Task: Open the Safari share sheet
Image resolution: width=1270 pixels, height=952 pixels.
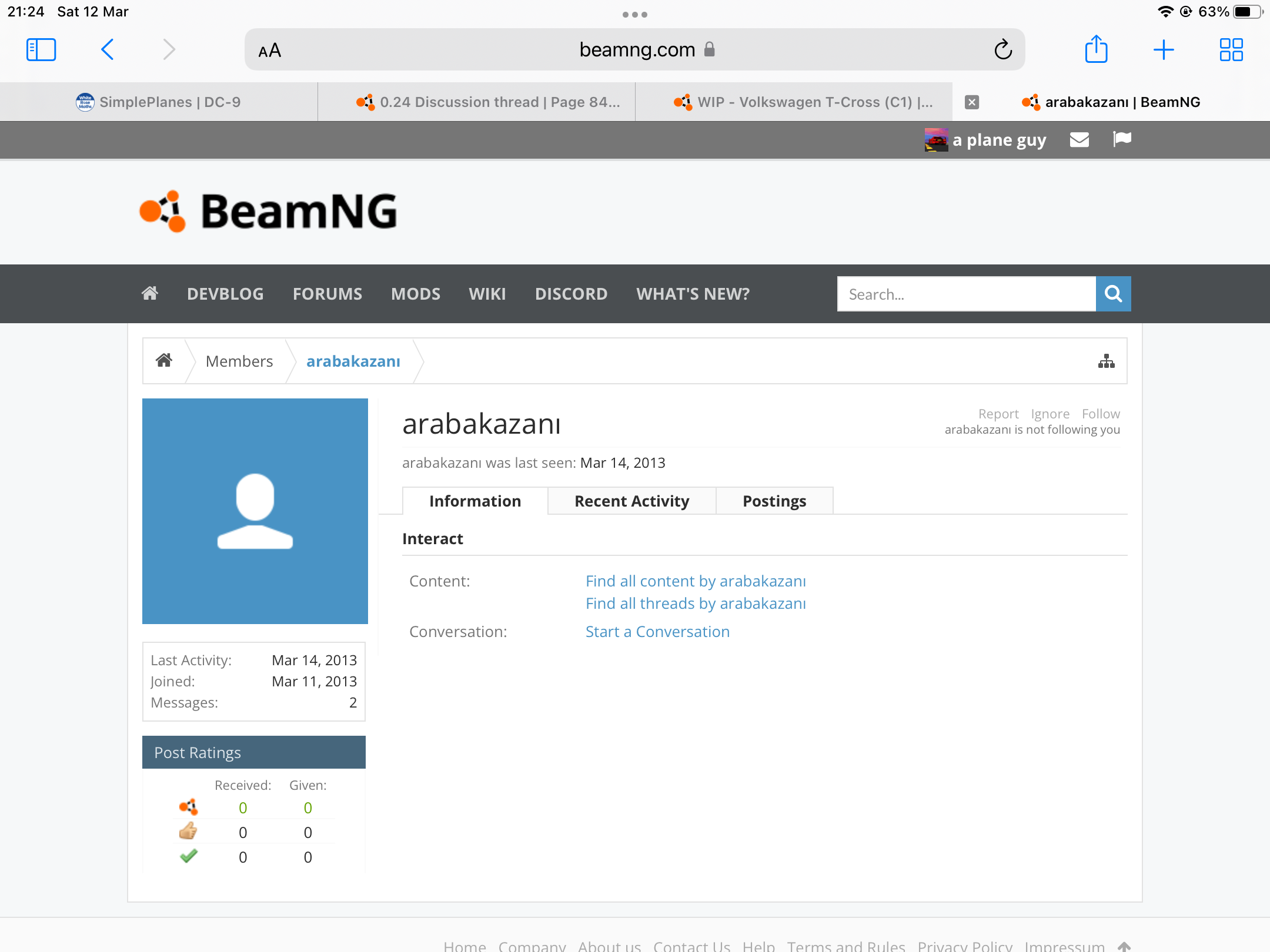Action: click(1096, 49)
